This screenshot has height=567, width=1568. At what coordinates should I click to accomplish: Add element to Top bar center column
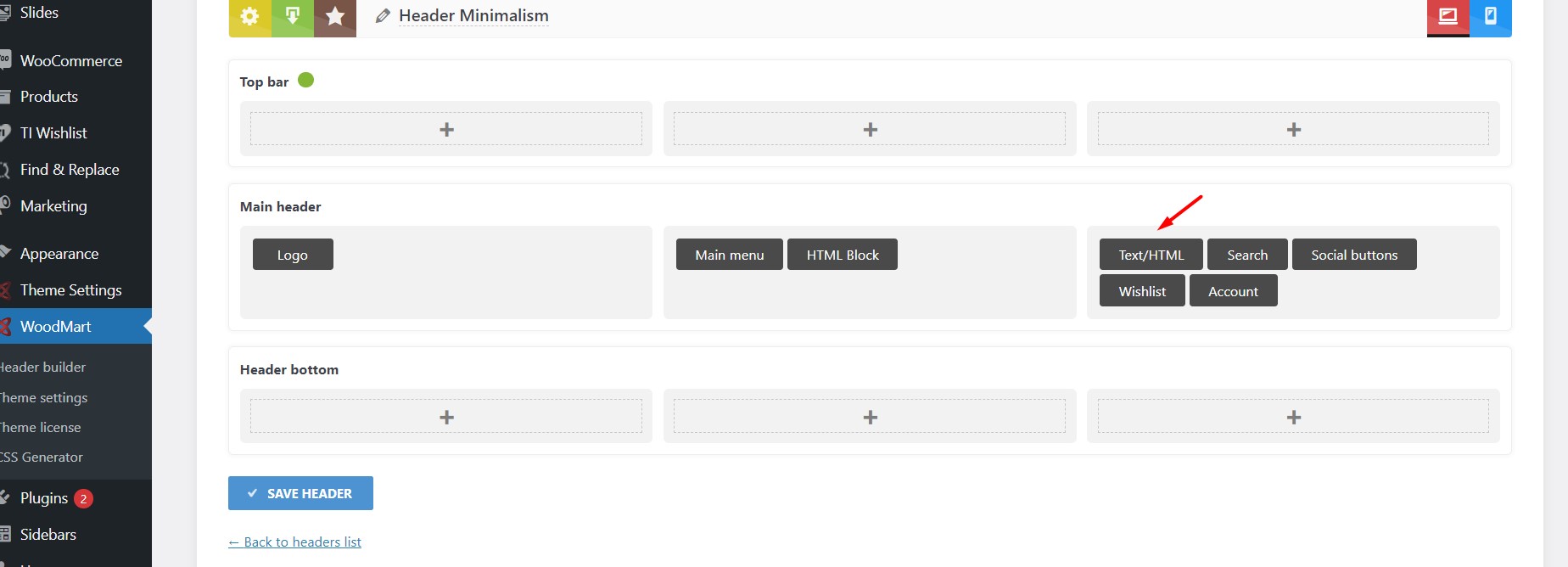click(x=870, y=129)
